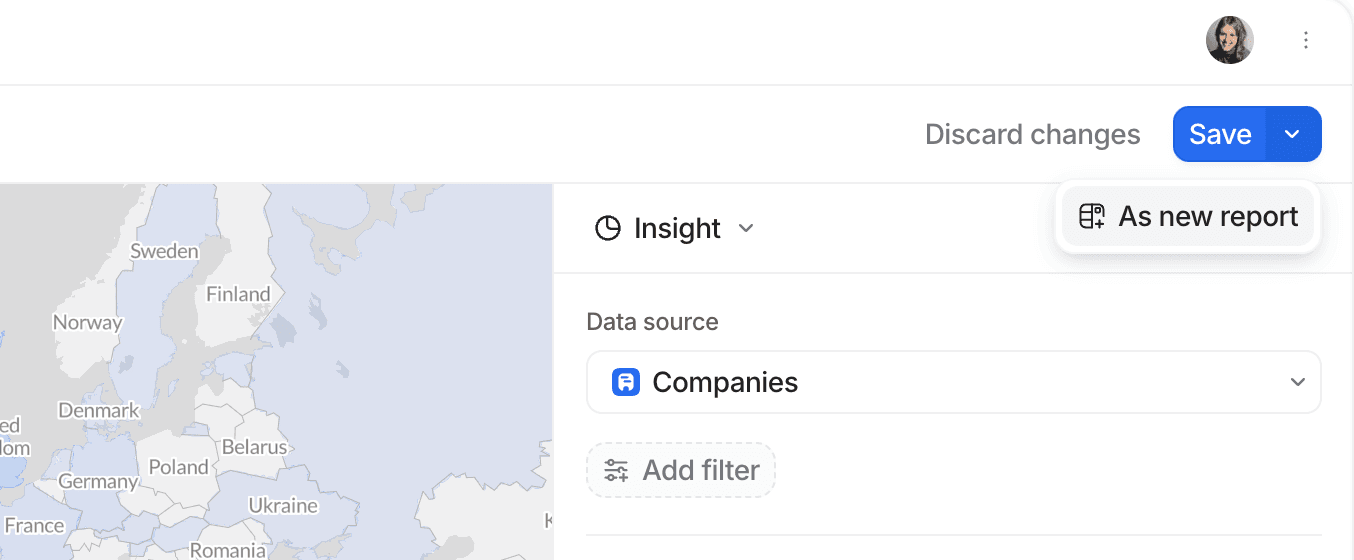Click Belarus on the map
This screenshot has width=1354, height=560.
(254, 447)
